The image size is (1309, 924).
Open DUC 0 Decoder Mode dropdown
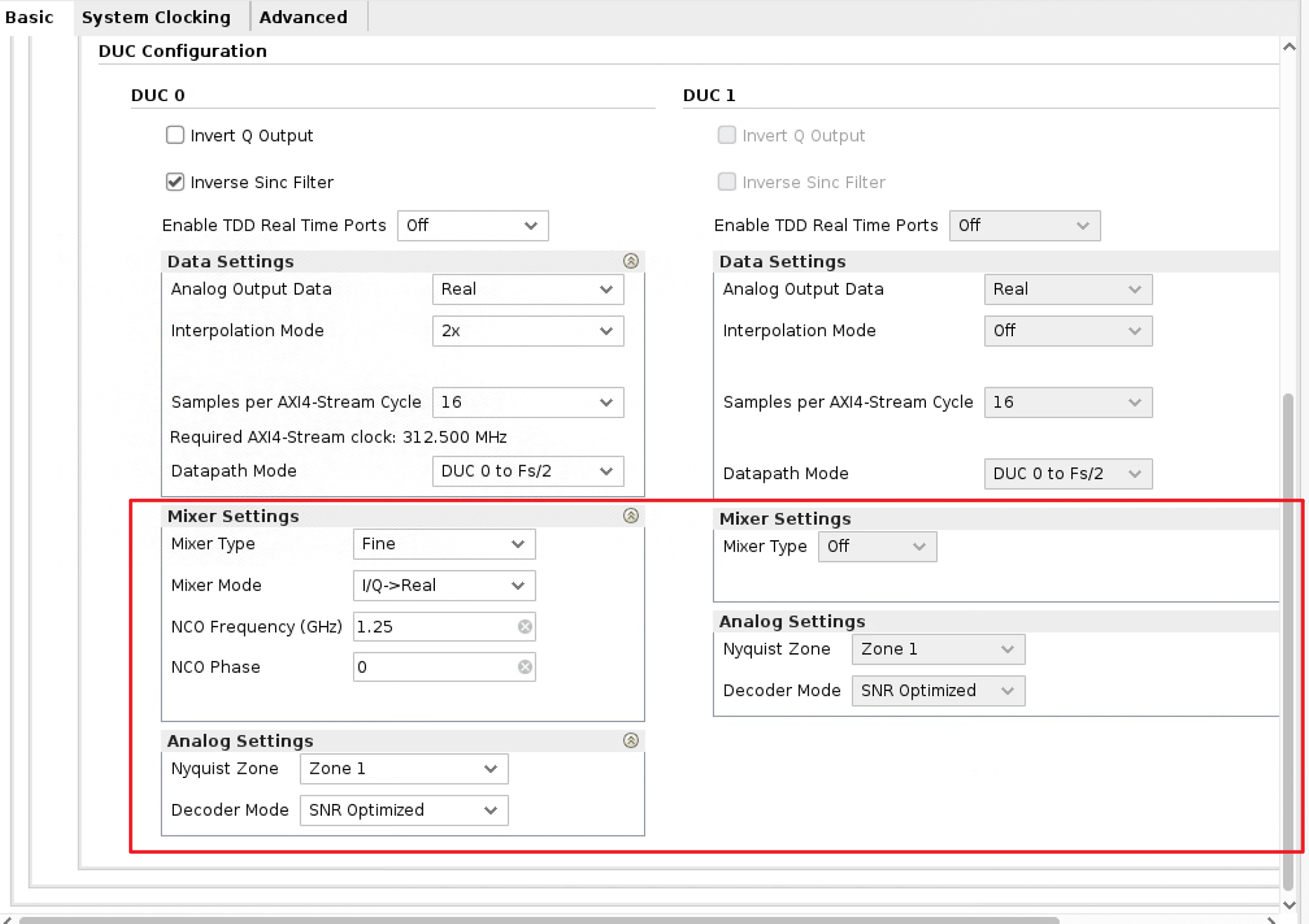(403, 810)
